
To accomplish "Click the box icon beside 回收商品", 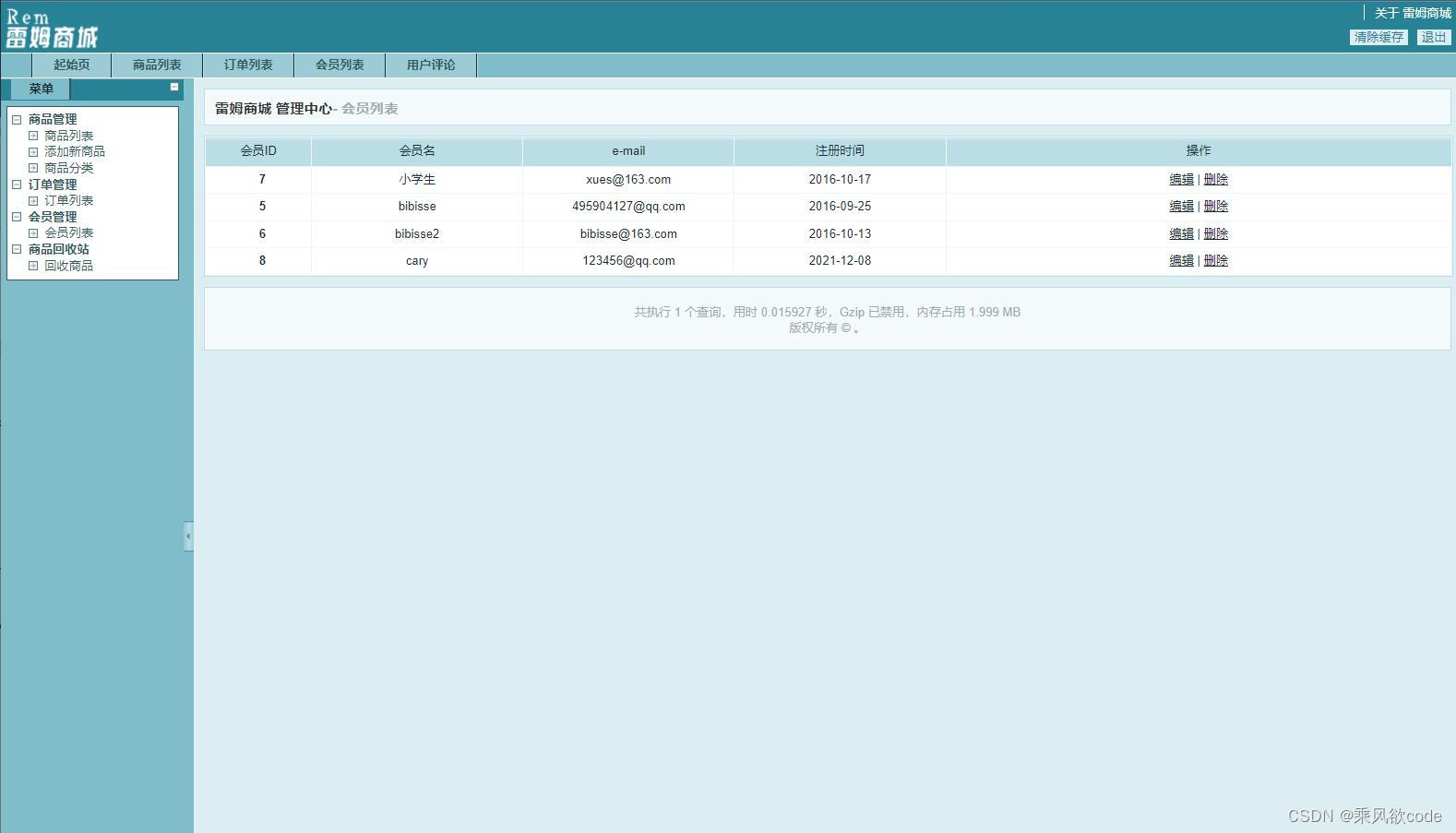I will tap(33, 266).
